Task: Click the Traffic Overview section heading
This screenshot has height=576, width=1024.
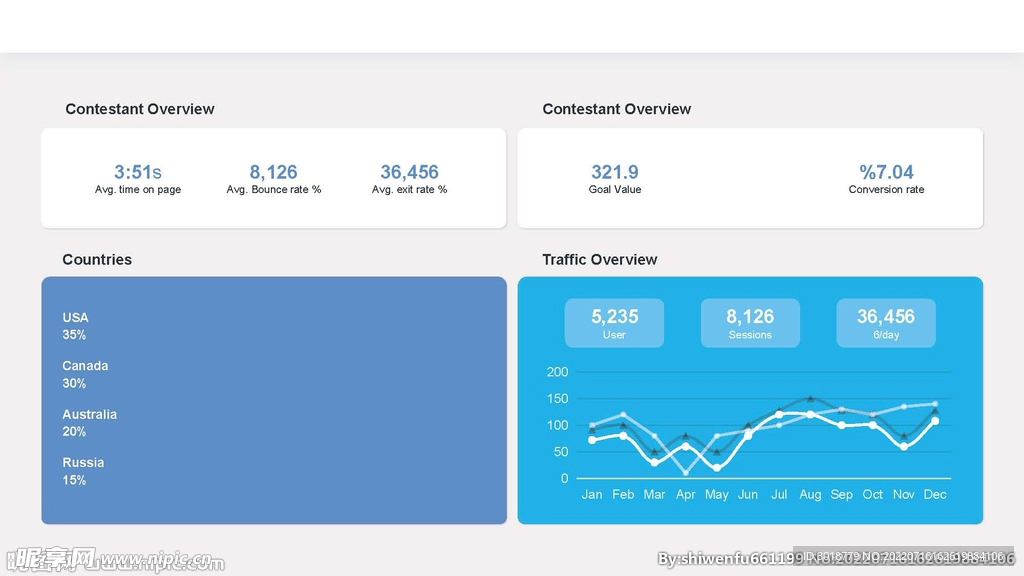Action: [599, 259]
